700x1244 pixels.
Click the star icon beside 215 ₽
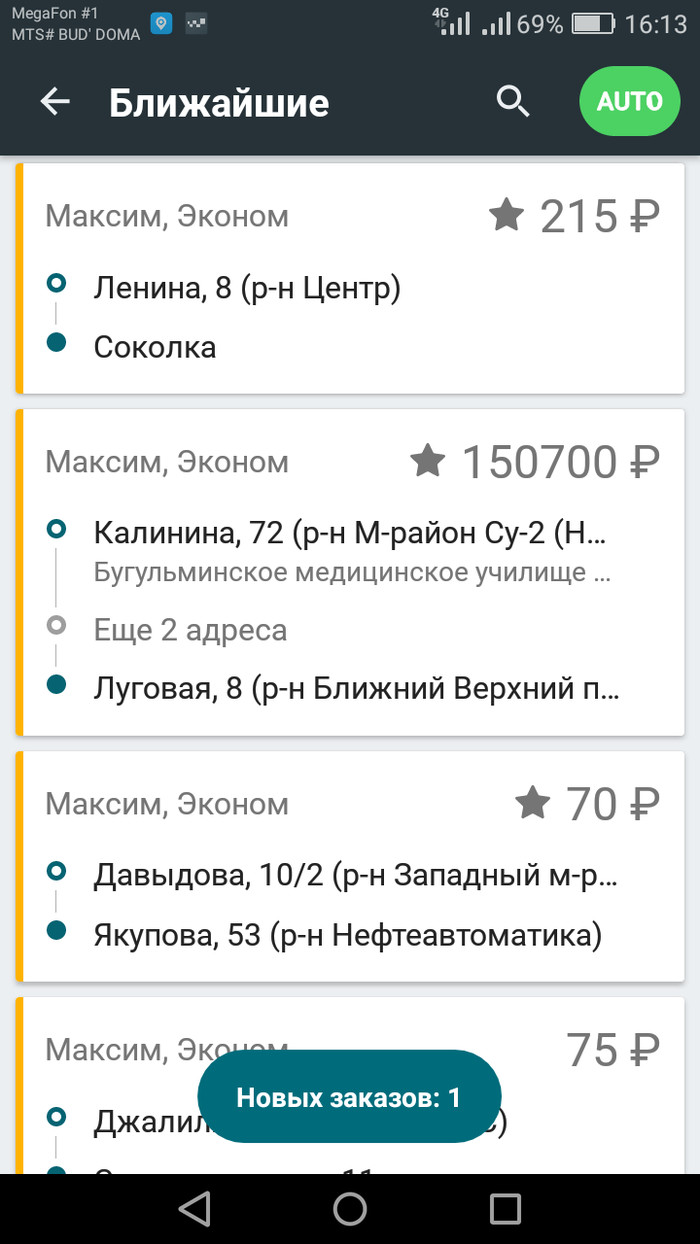coord(507,215)
